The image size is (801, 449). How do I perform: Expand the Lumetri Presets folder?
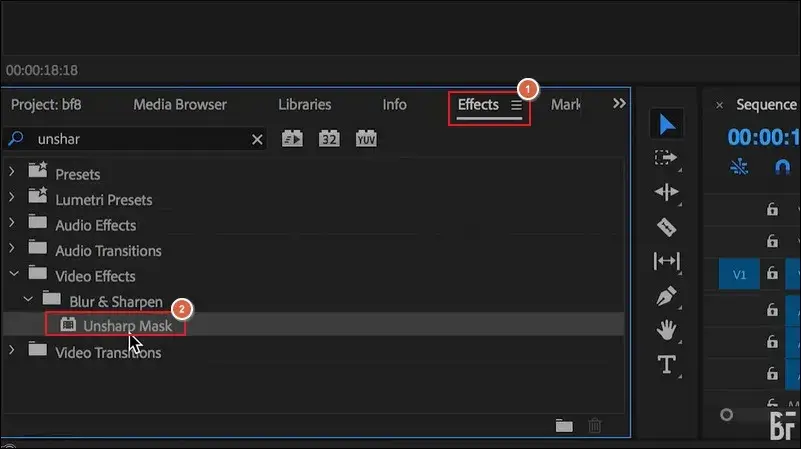tap(12, 199)
